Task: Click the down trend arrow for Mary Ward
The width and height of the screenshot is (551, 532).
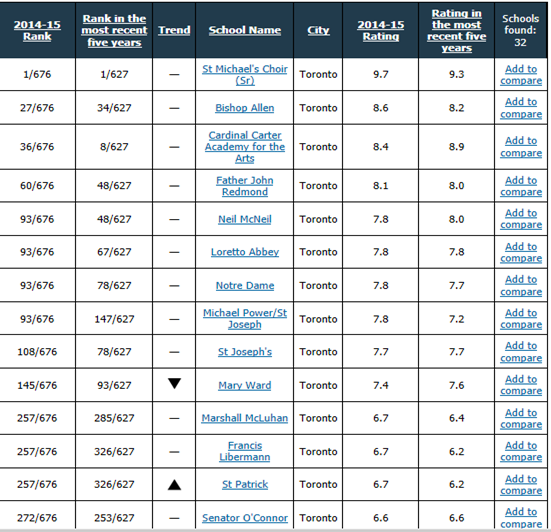Action: (174, 383)
